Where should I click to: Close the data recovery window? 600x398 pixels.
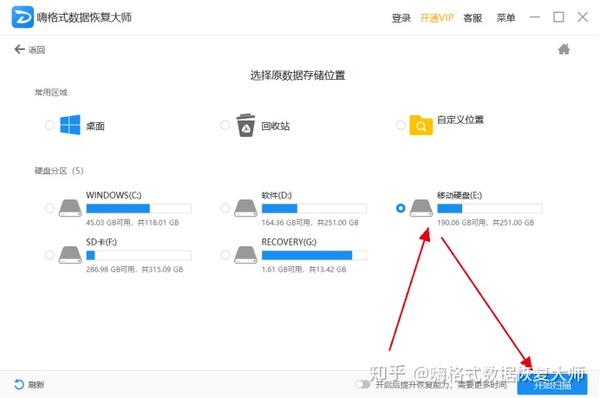[x=583, y=17]
